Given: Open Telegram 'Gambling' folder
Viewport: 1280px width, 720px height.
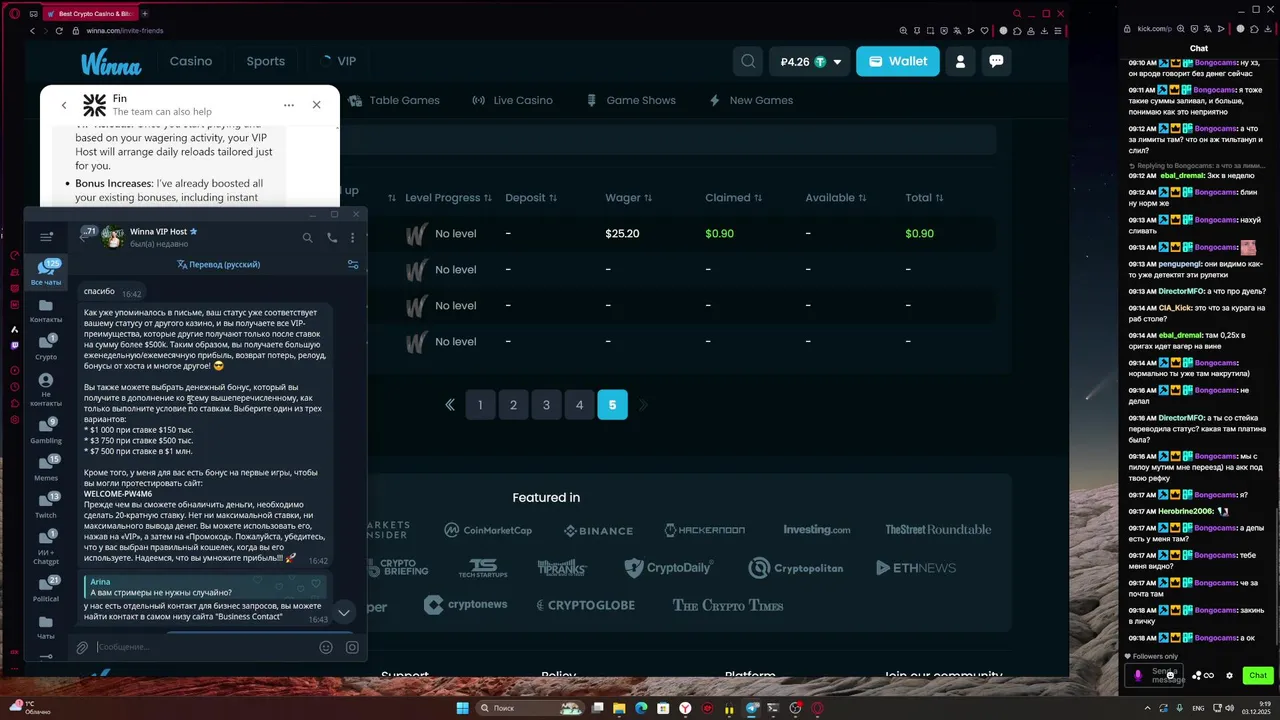Looking at the screenshot, I should click(46, 431).
